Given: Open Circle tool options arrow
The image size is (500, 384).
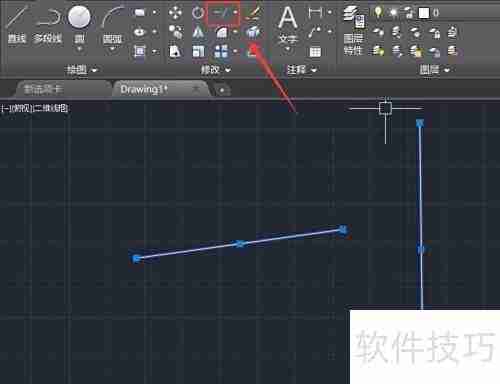Looking at the screenshot, I should point(79,49).
